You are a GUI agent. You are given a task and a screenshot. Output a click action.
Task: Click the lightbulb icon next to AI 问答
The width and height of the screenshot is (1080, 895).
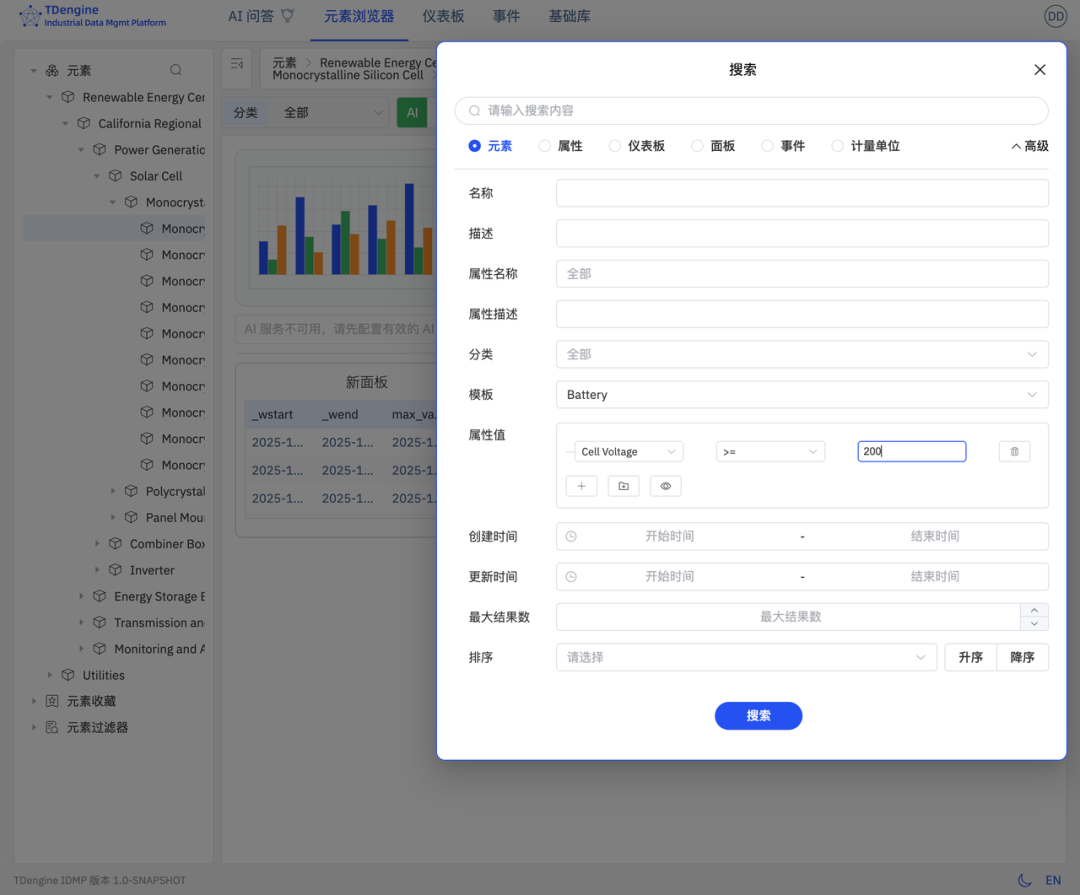(x=287, y=15)
